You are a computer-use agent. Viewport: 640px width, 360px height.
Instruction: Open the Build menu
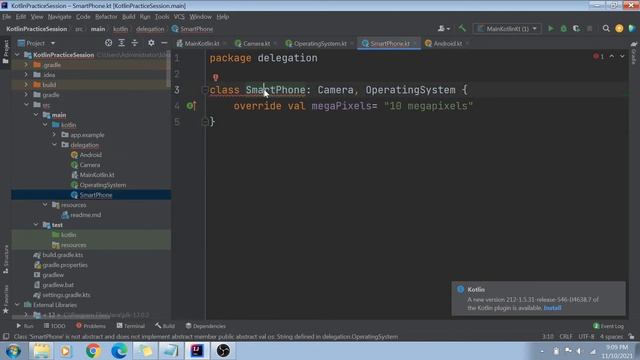[x=129, y=17]
